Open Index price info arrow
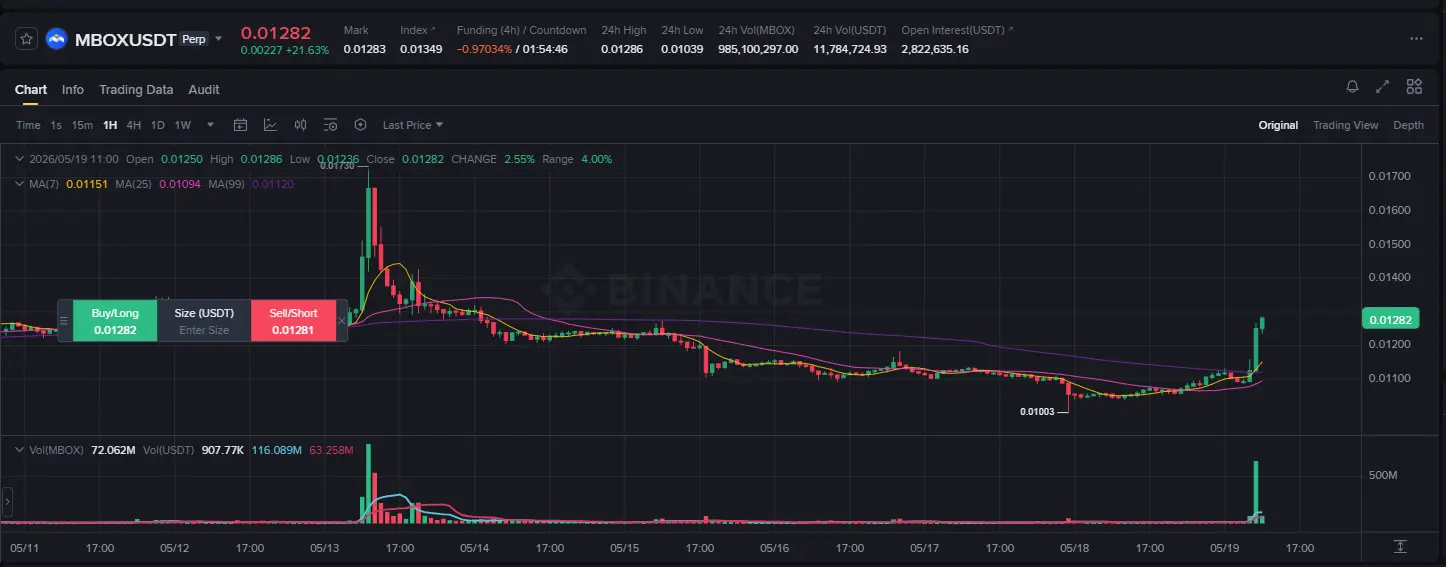 tap(432, 30)
